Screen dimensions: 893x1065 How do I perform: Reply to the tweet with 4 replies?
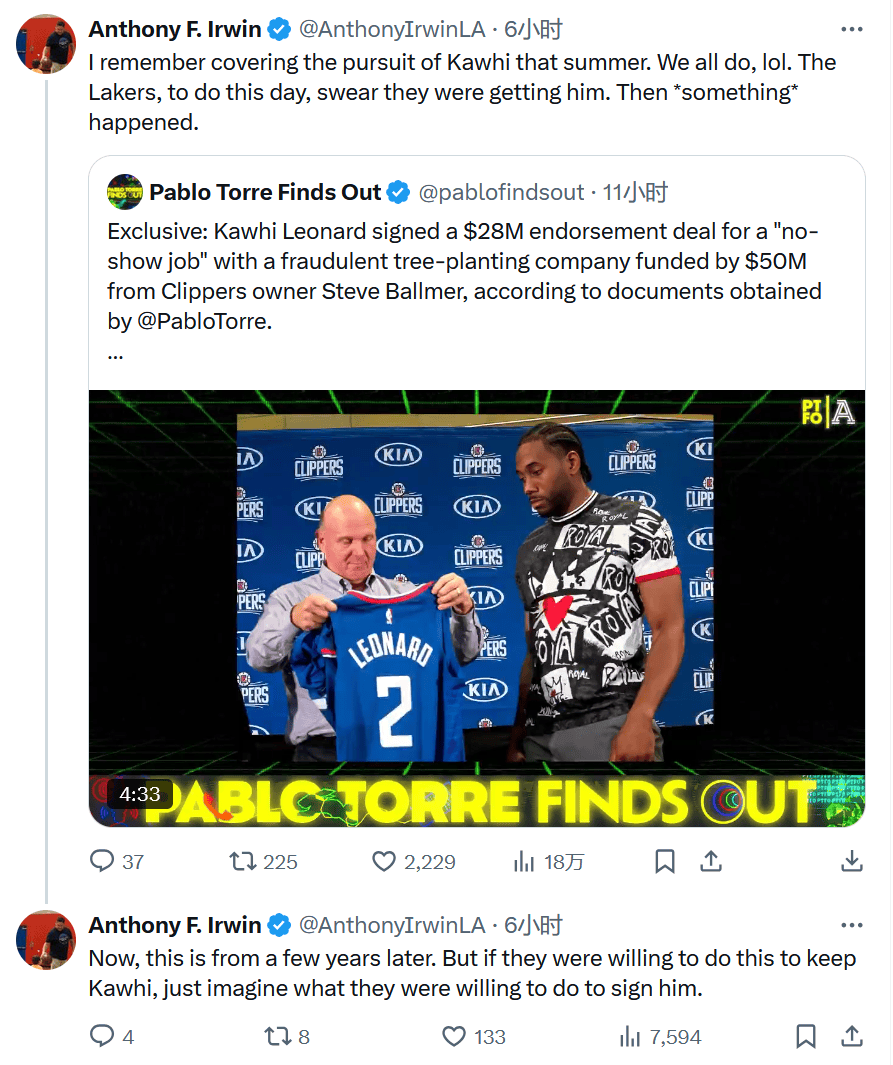pos(103,1037)
